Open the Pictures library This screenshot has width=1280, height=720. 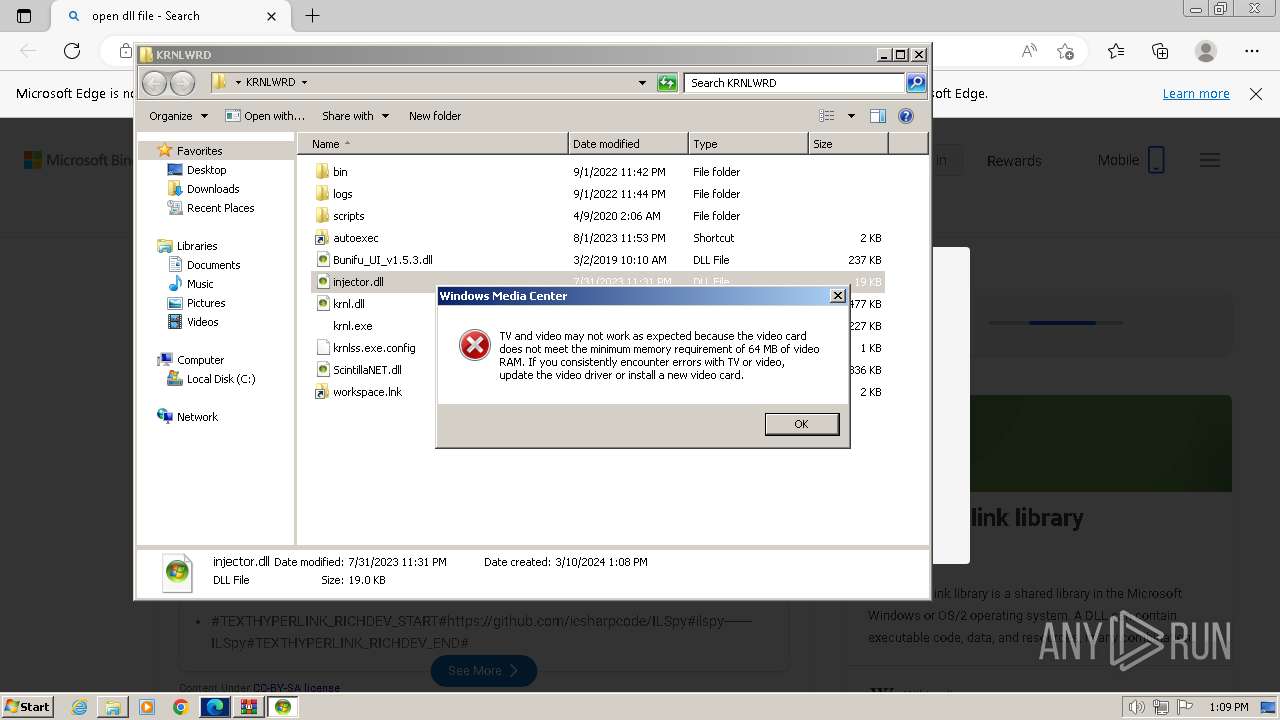coord(206,303)
